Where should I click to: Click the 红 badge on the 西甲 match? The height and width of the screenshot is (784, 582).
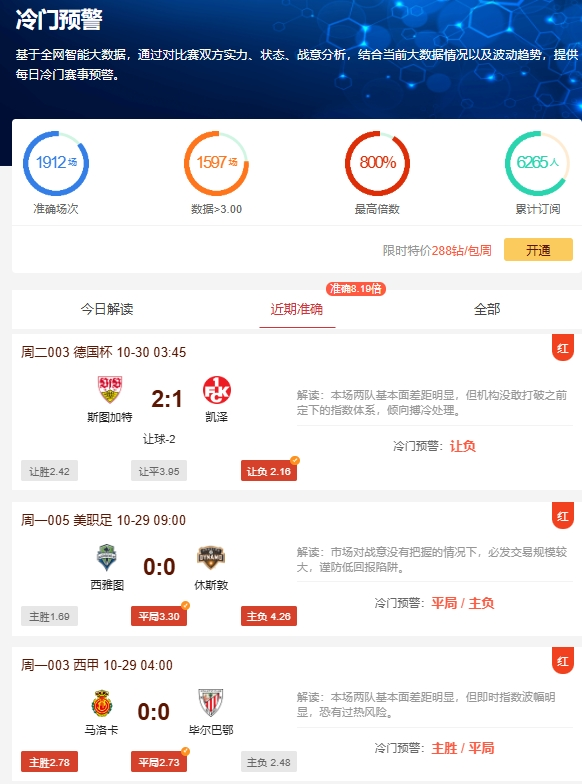[562, 660]
